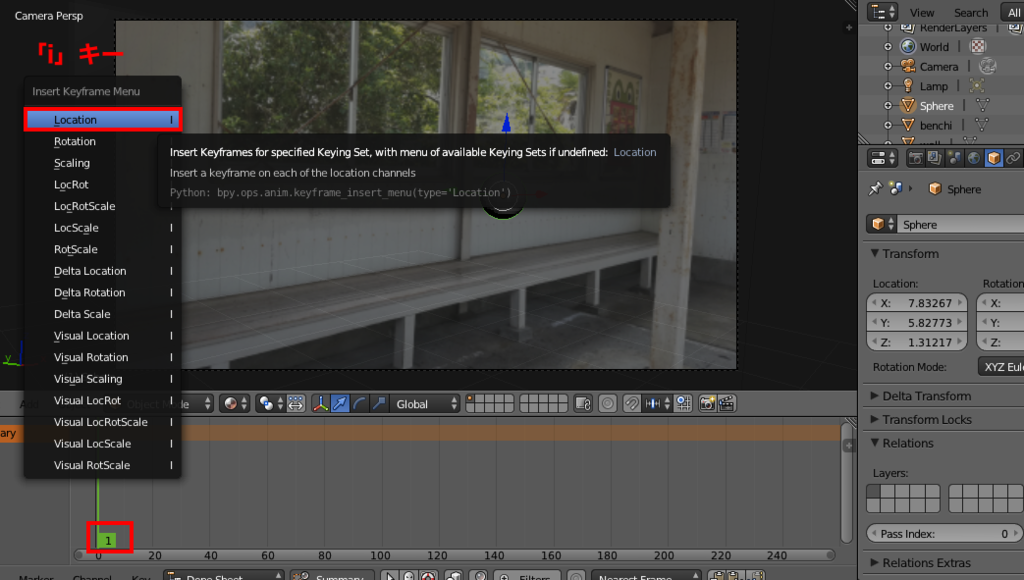This screenshot has width=1024, height=580.
Task: Collapse the Transform panel
Action: tap(904, 253)
